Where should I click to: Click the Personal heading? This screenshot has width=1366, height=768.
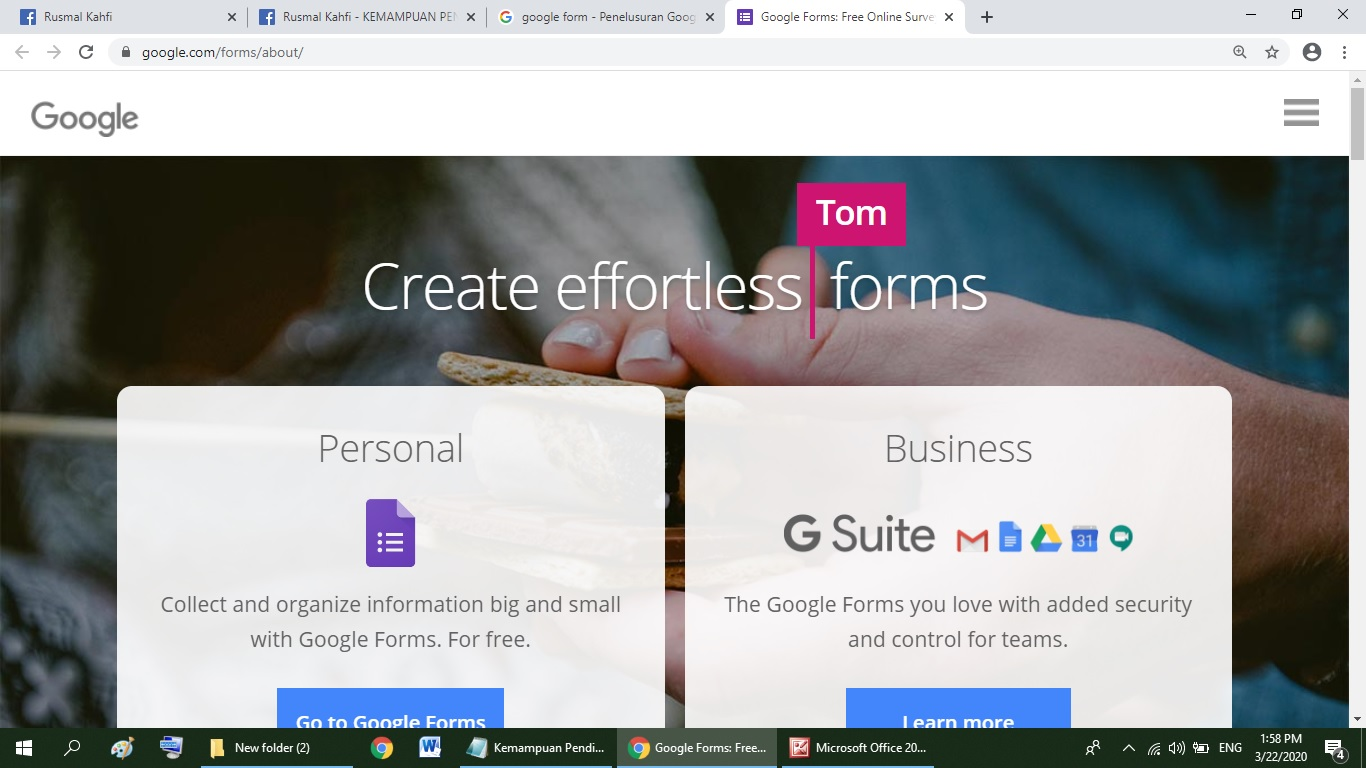tap(391, 449)
